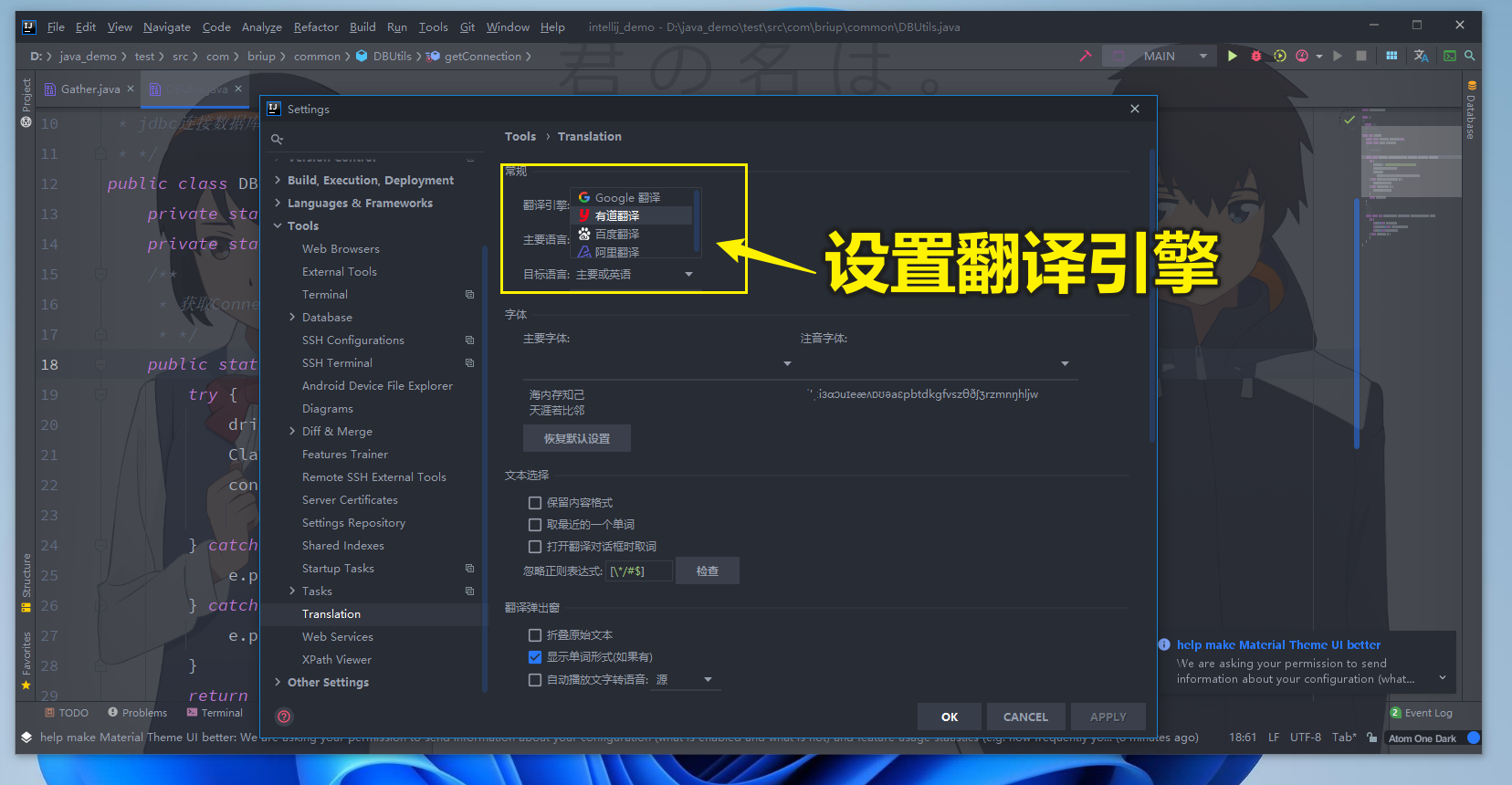The image size is (1512, 785).
Task: Expand Database node under Tools
Action: coord(292,318)
